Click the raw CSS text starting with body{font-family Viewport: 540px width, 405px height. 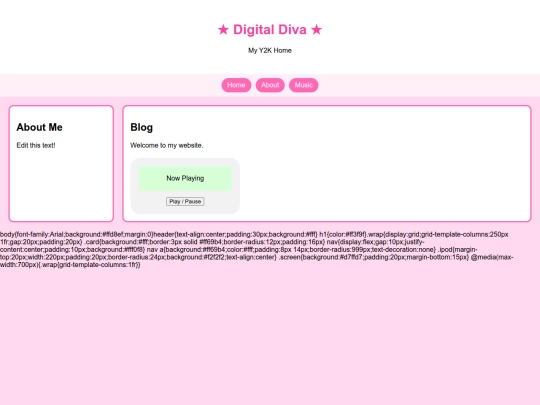[257, 250]
